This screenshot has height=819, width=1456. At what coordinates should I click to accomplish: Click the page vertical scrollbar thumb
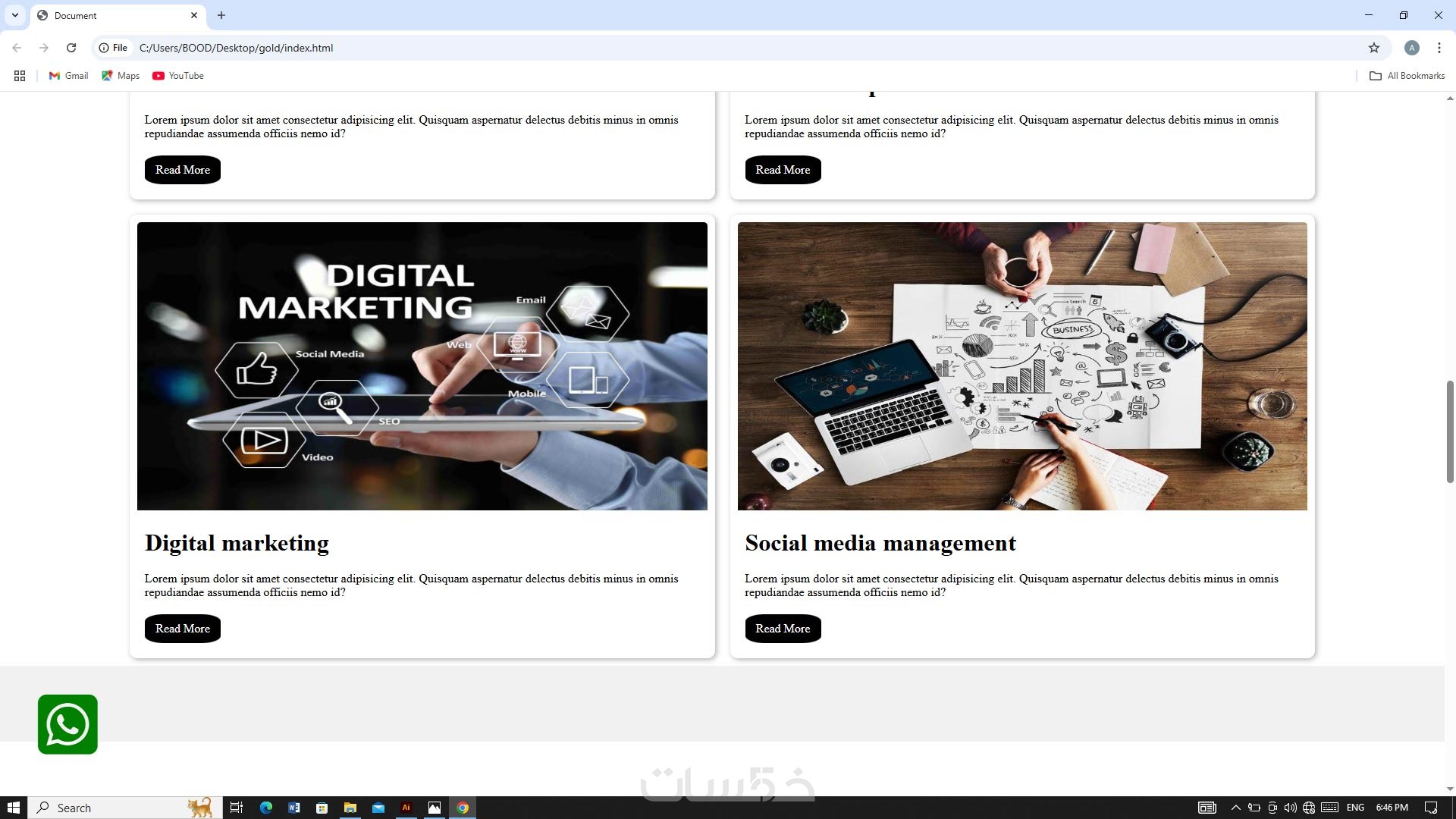point(1449,432)
